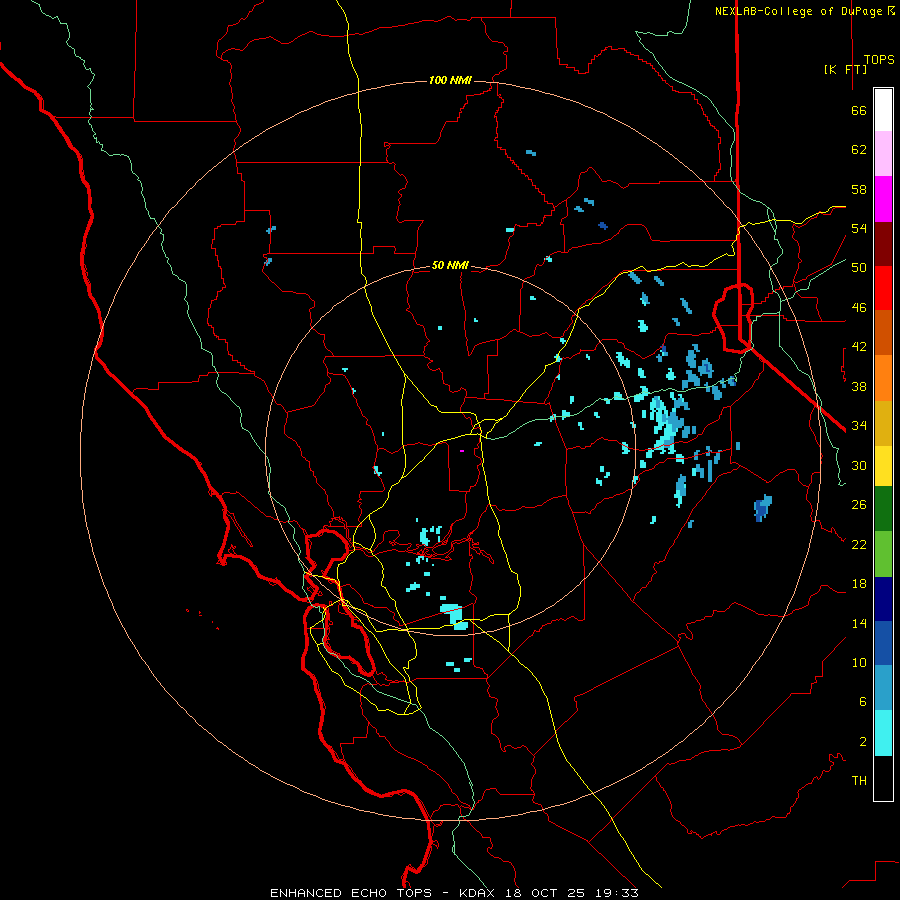Pick the light pink legend color block
Screen dimensions: 900x900
point(883,154)
